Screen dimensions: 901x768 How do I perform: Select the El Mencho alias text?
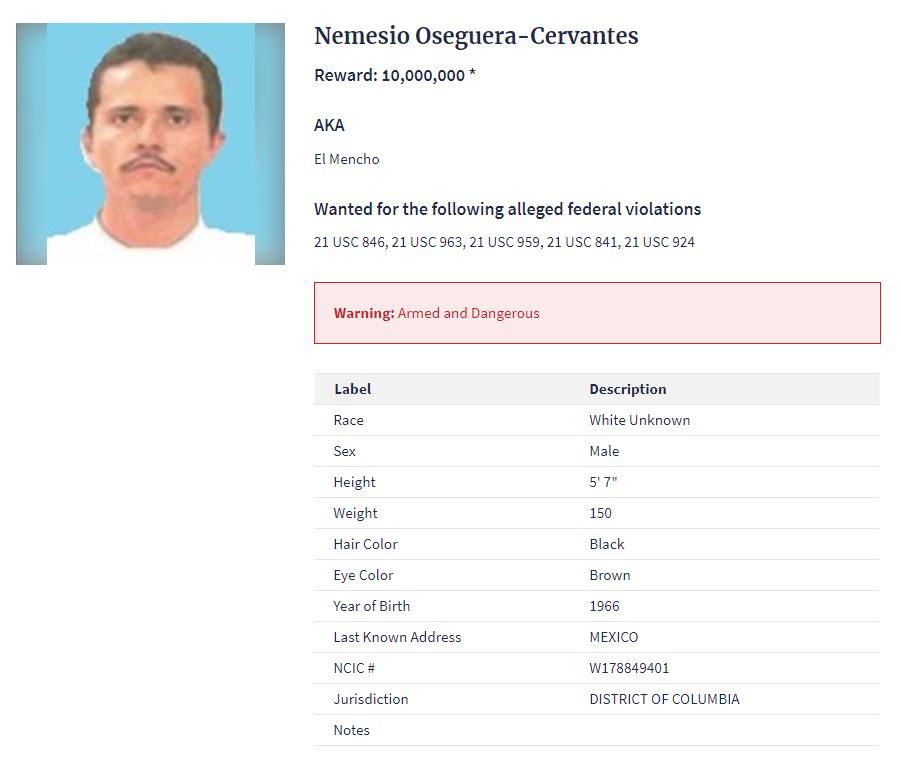pyautogui.click(x=346, y=159)
